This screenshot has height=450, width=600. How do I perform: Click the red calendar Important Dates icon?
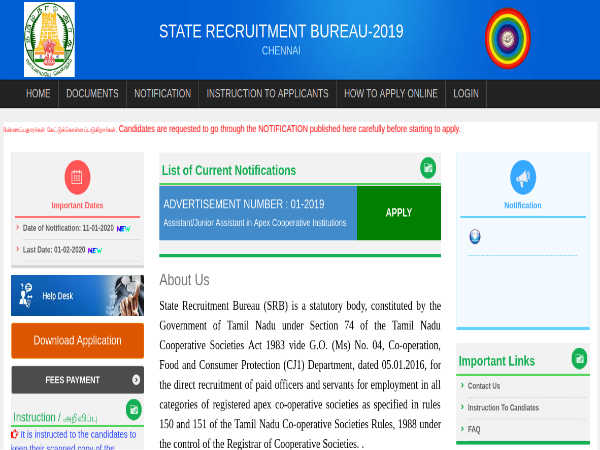click(x=77, y=178)
